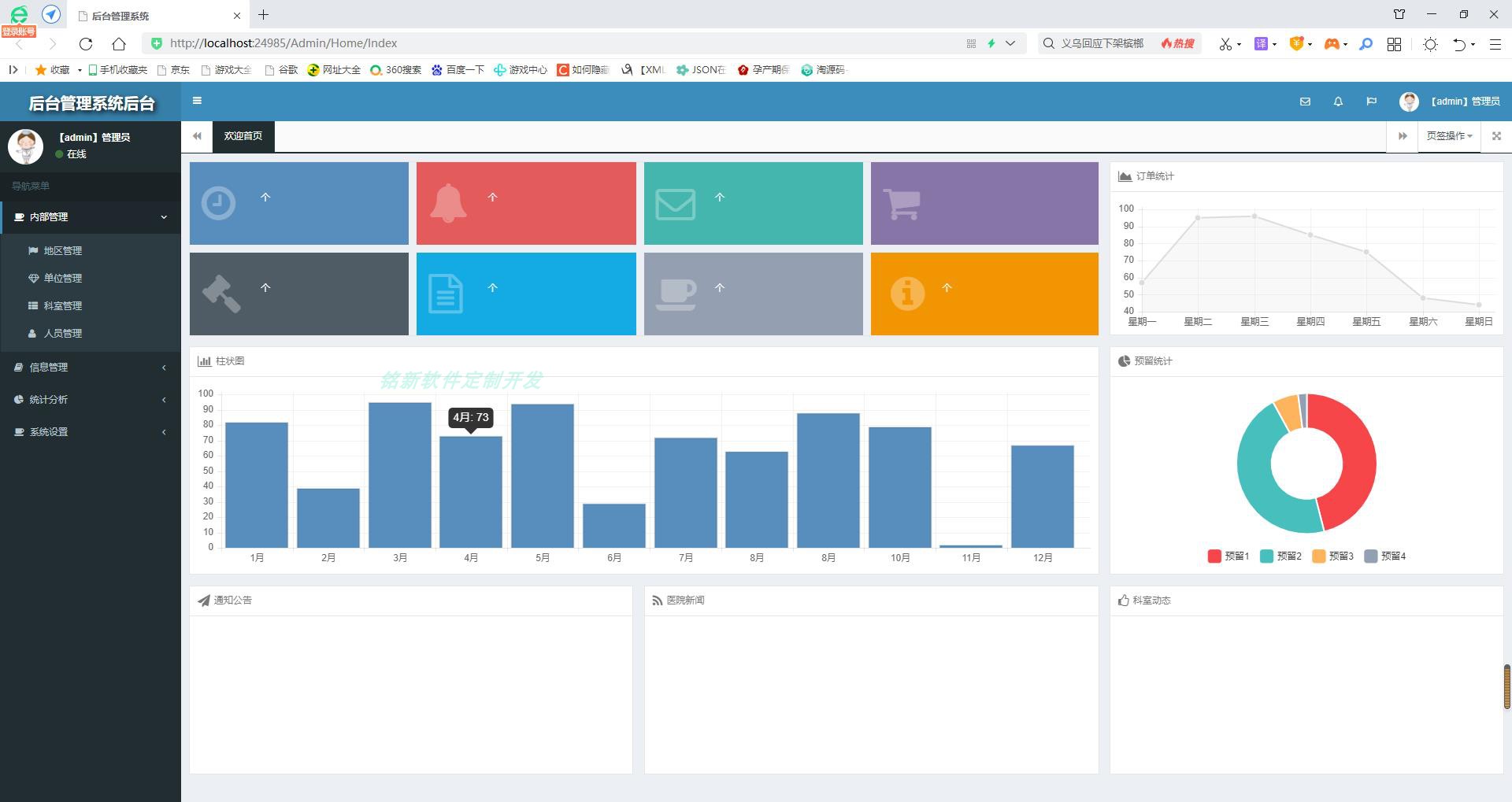The width and height of the screenshot is (1512, 802).
Task: Open 地区管理 in the sidebar
Action: [x=63, y=251]
